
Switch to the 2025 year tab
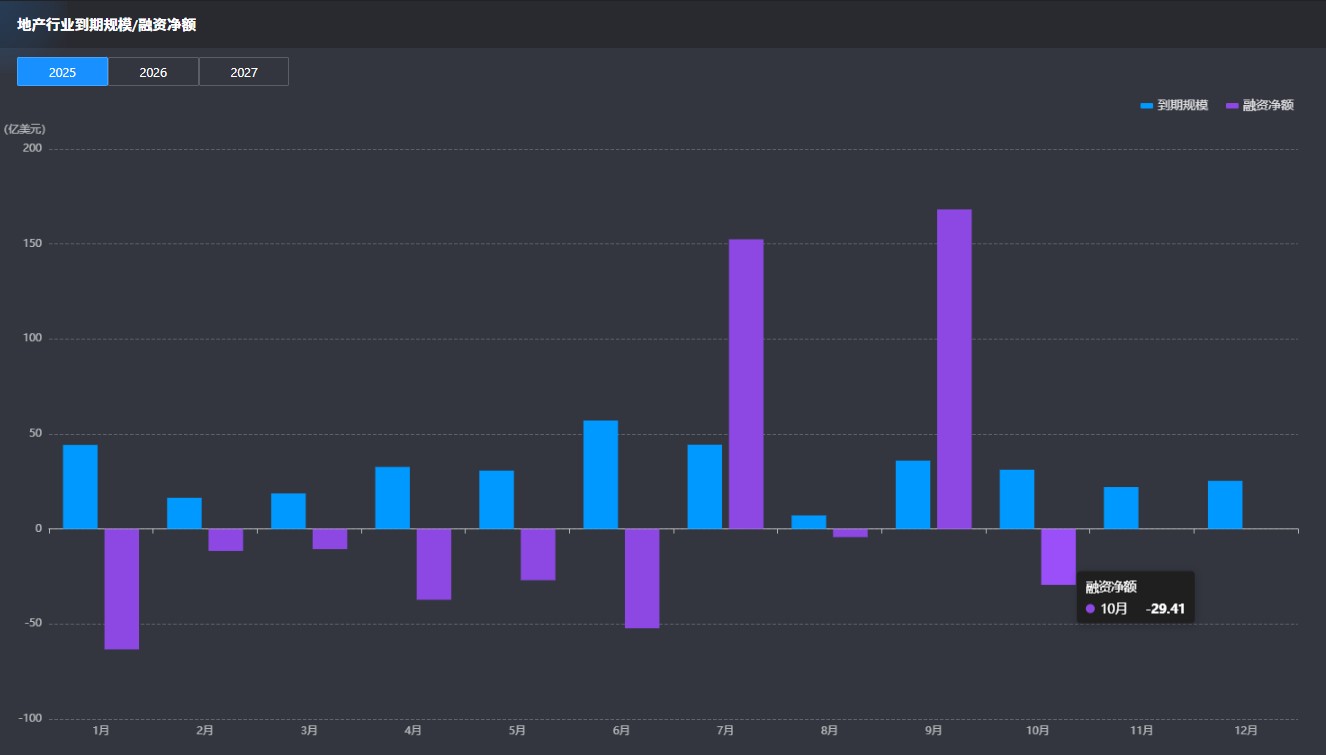(62, 72)
